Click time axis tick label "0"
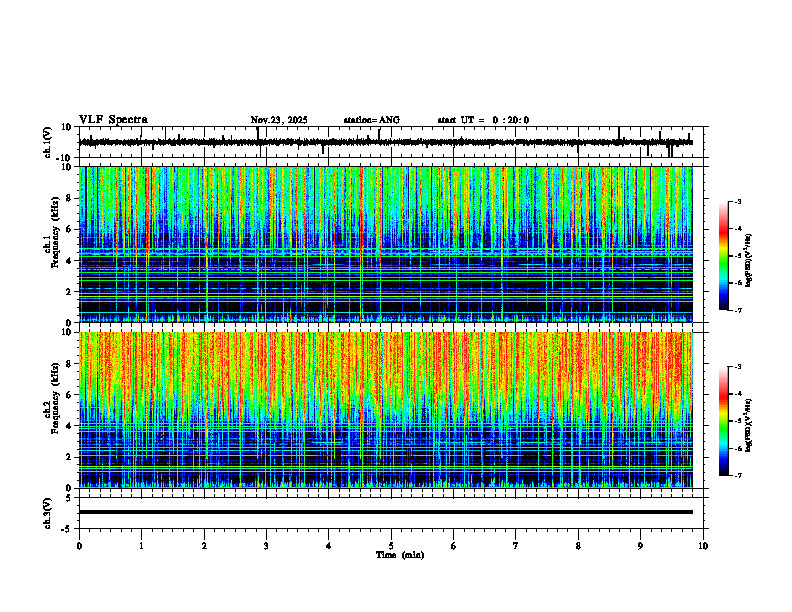The image size is (792, 612). [x=79, y=546]
